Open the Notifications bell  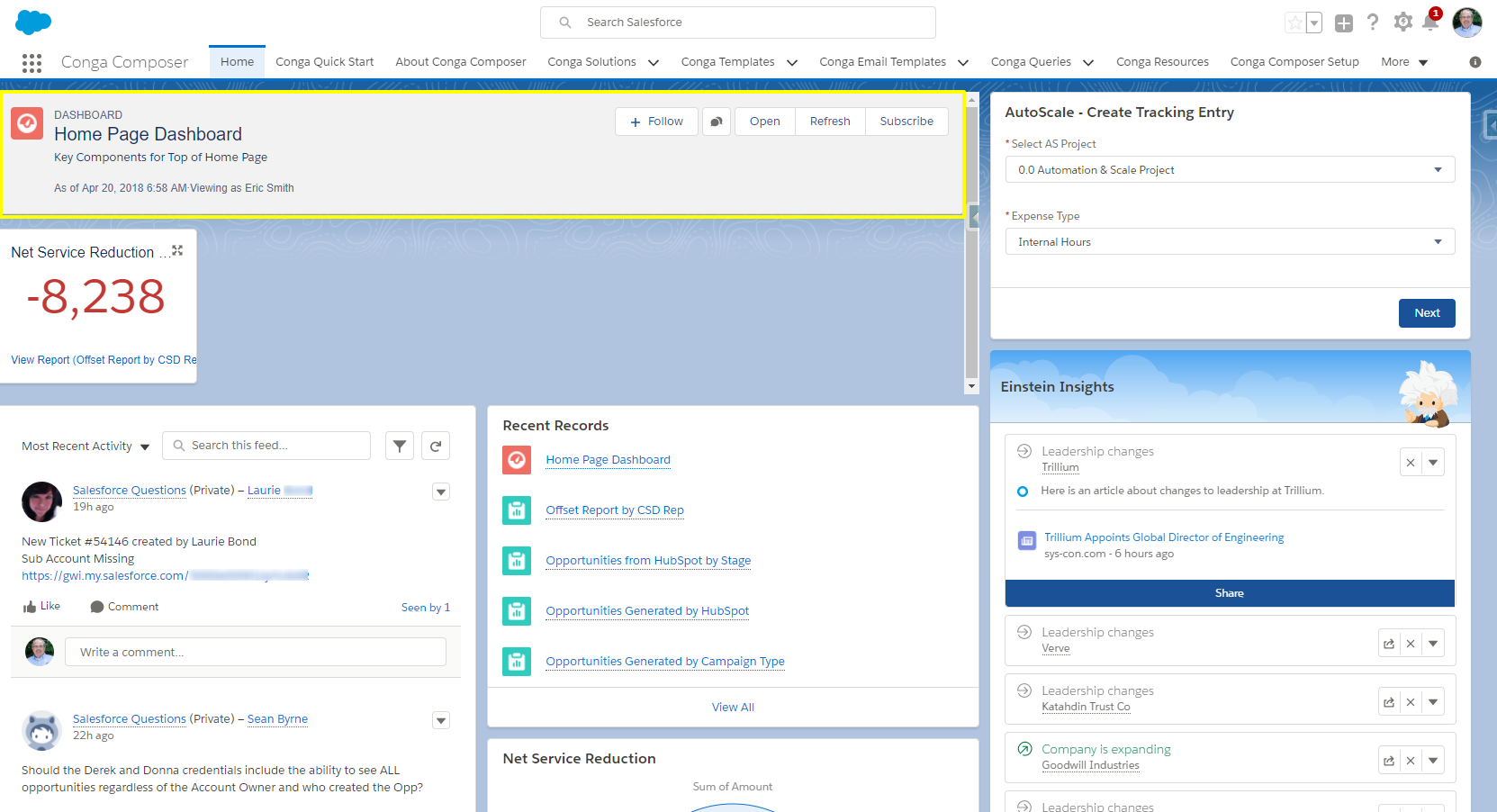tap(1430, 22)
